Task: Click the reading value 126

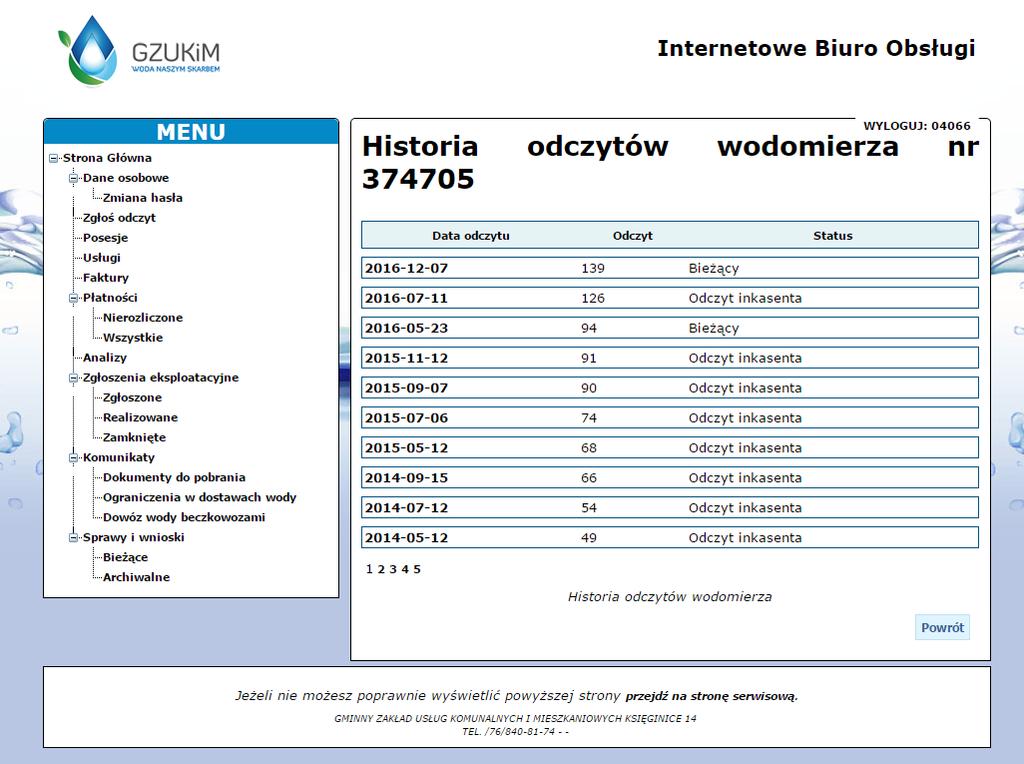Action: [x=593, y=298]
